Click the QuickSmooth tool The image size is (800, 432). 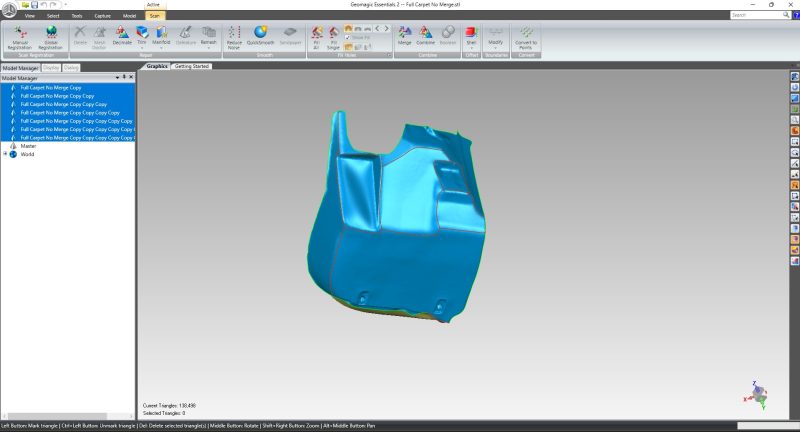click(x=263, y=37)
